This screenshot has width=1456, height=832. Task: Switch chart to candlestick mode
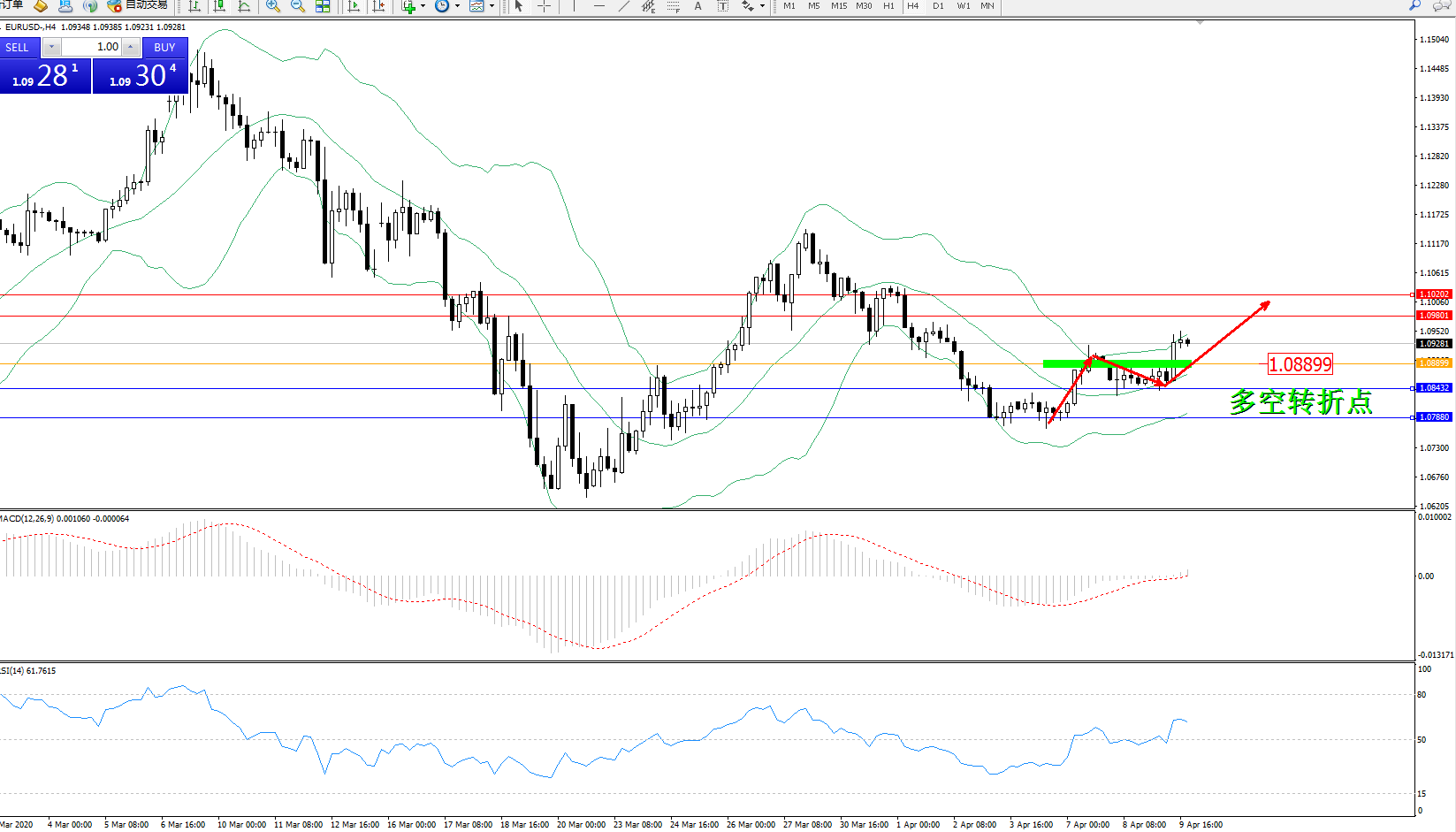219,6
